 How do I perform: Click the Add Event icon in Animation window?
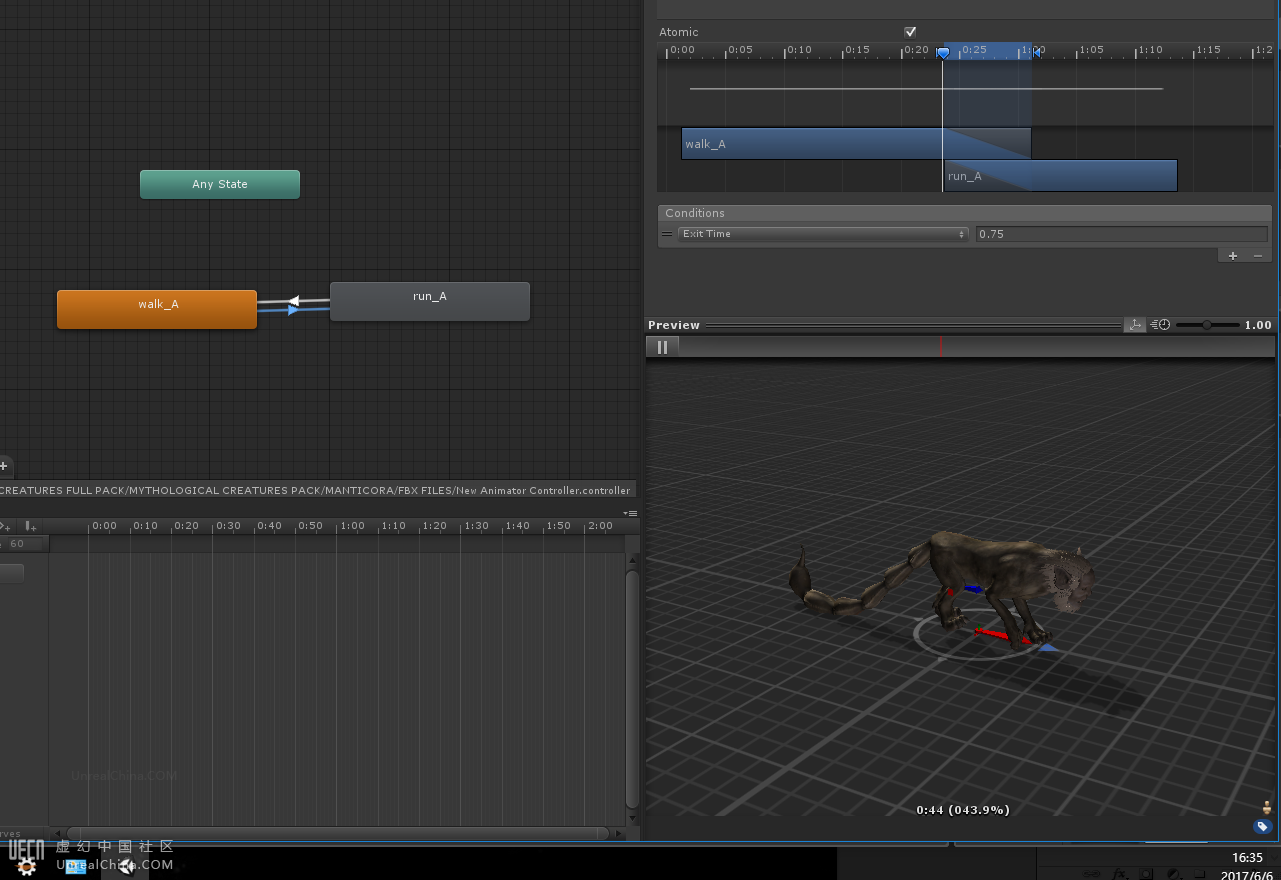[30, 526]
